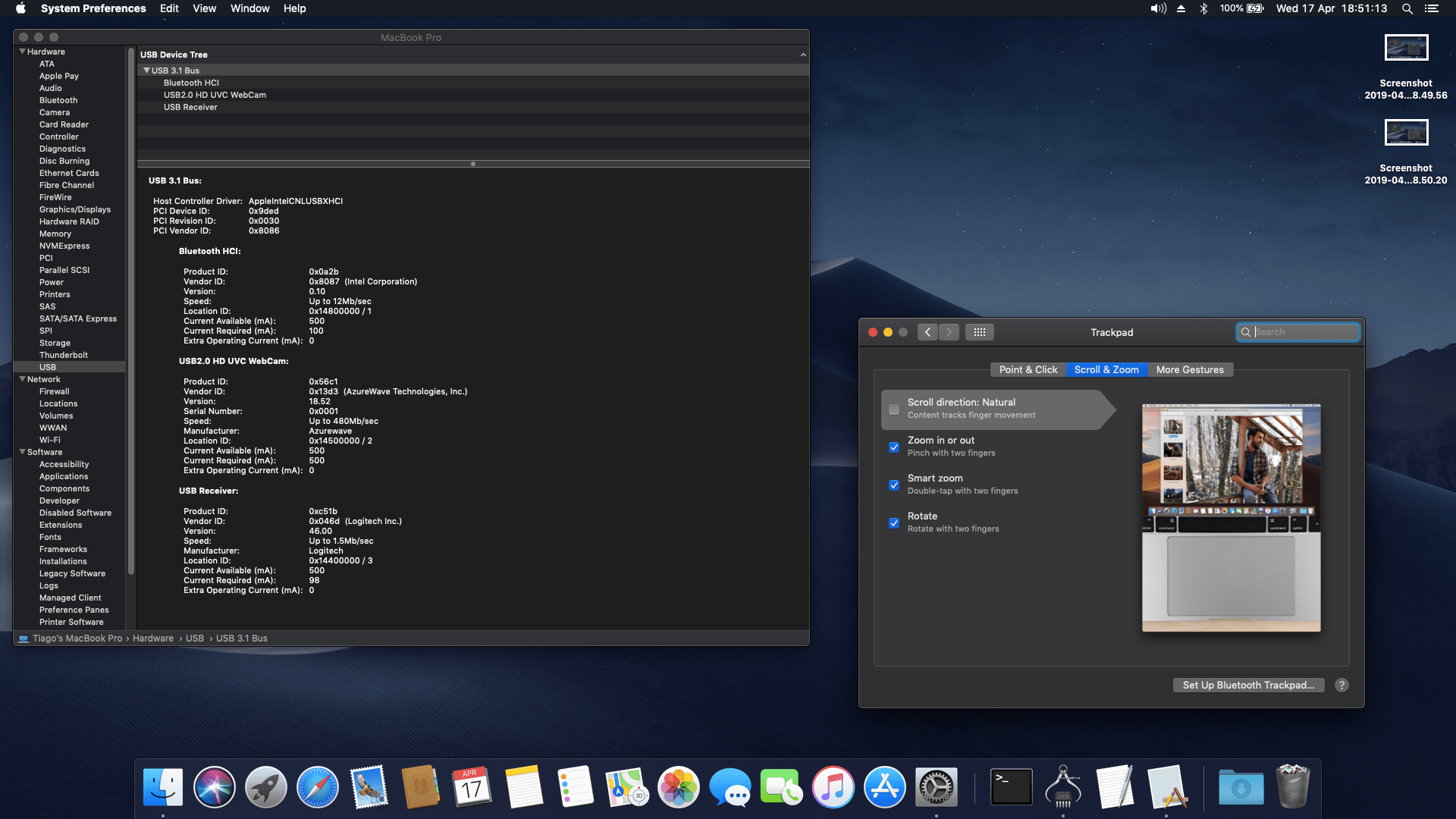This screenshot has width=1456, height=819.
Task: Click the back arrow in Trackpad window
Action: (927, 332)
